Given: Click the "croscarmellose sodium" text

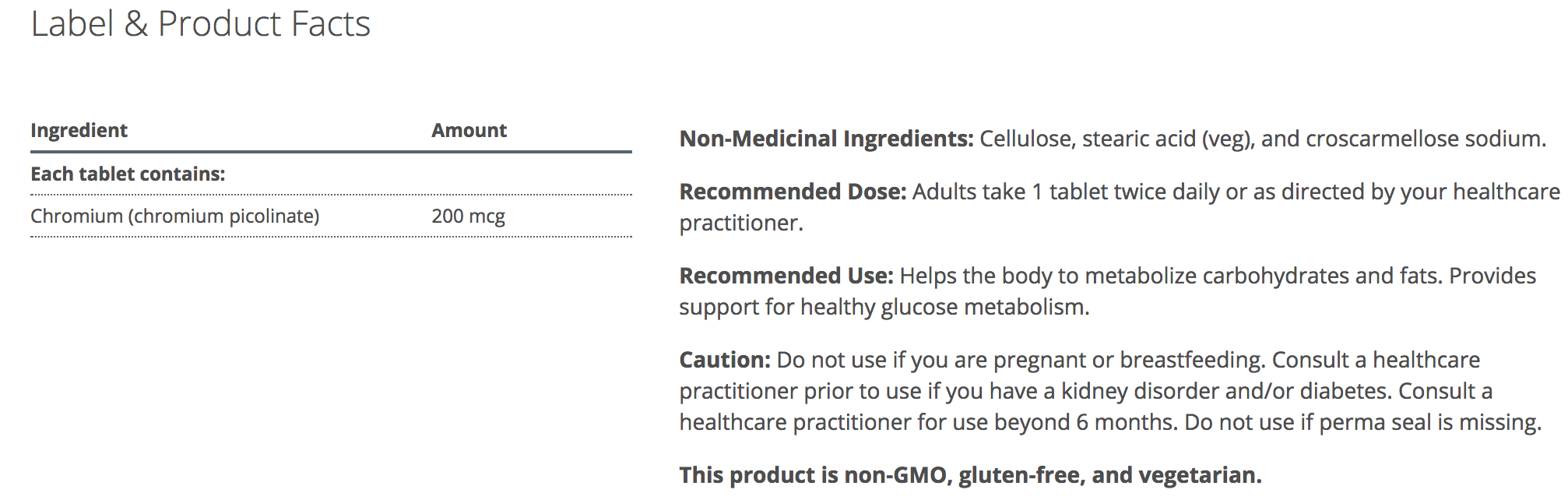Looking at the screenshot, I should coord(1424,139).
